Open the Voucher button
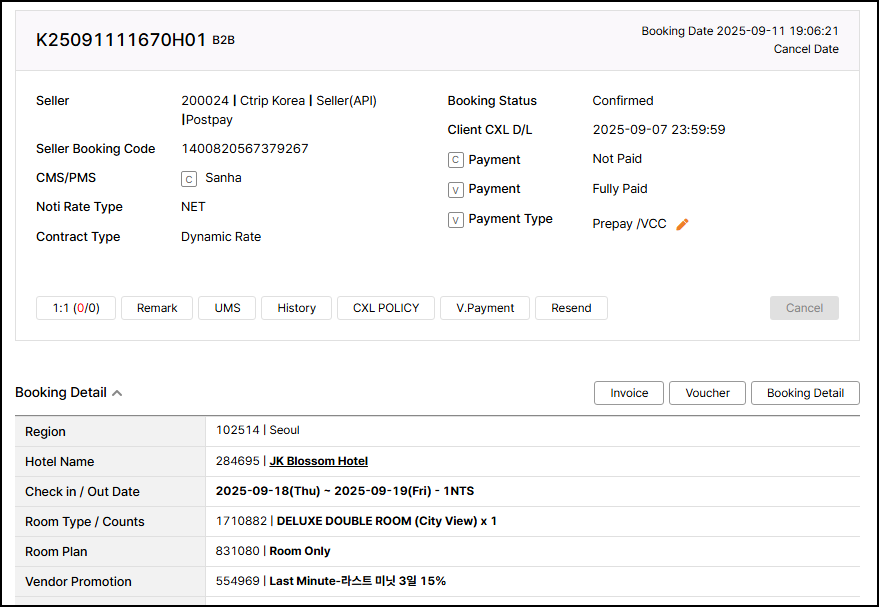This screenshot has width=879, height=607. [x=707, y=393]
